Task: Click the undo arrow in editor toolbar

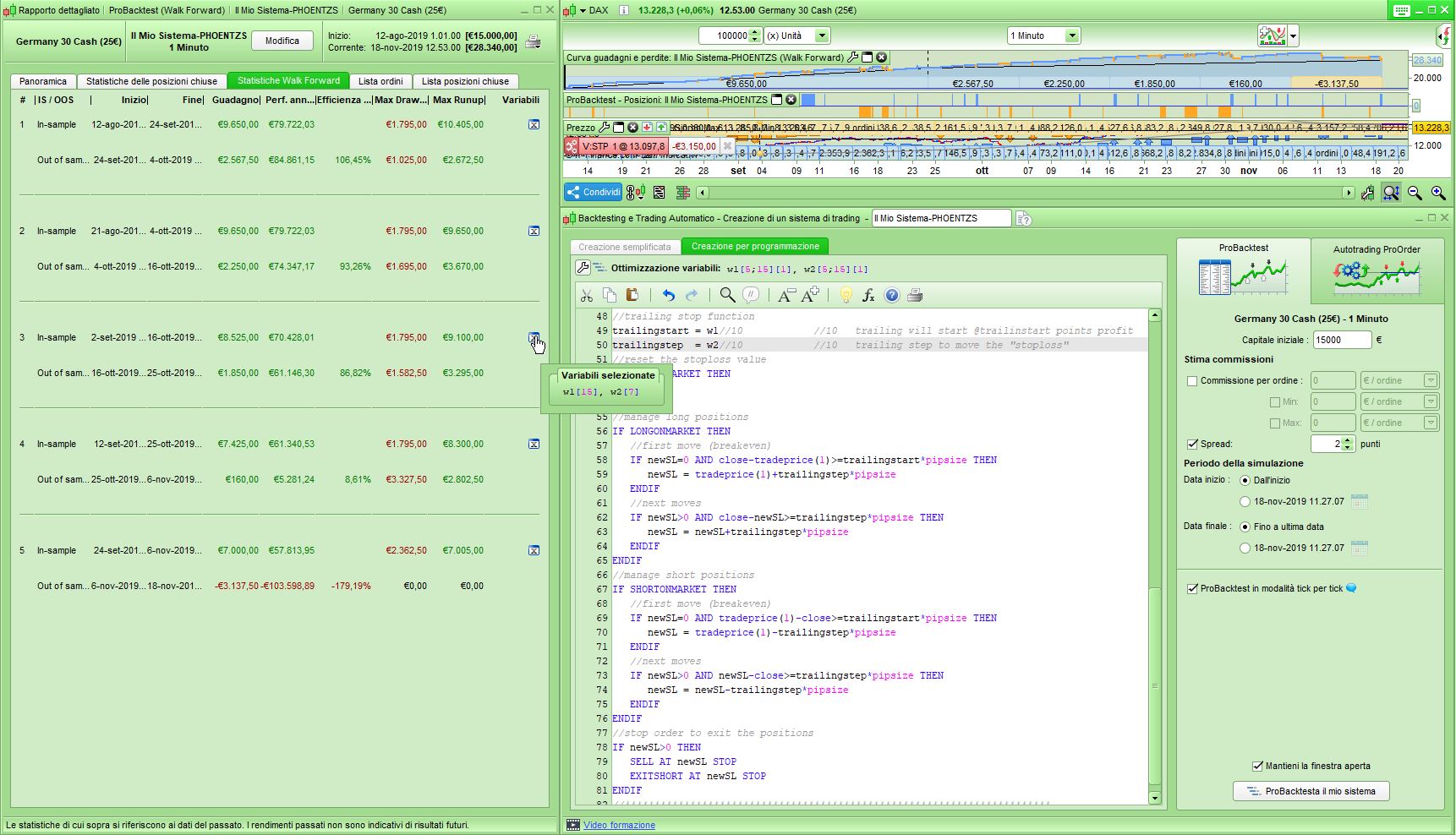Action: coord(669,295)
